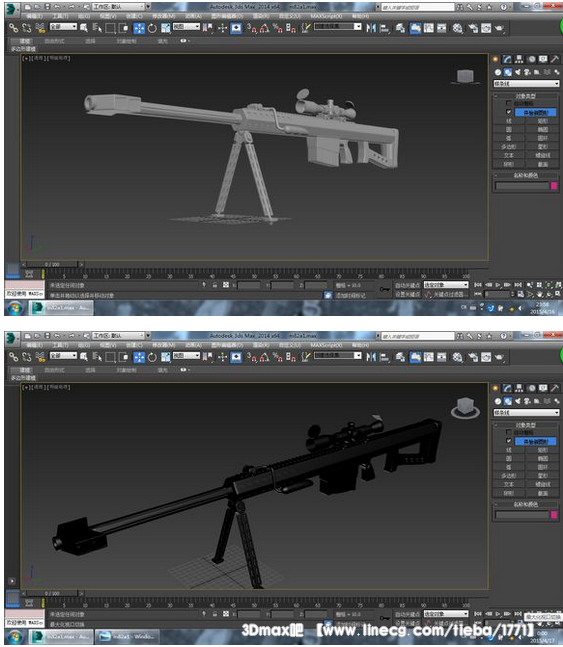Open Material Editor in lower screenshot toolbar
The height and width of the screenshot is (647, 563).
(x=457, y=357)
